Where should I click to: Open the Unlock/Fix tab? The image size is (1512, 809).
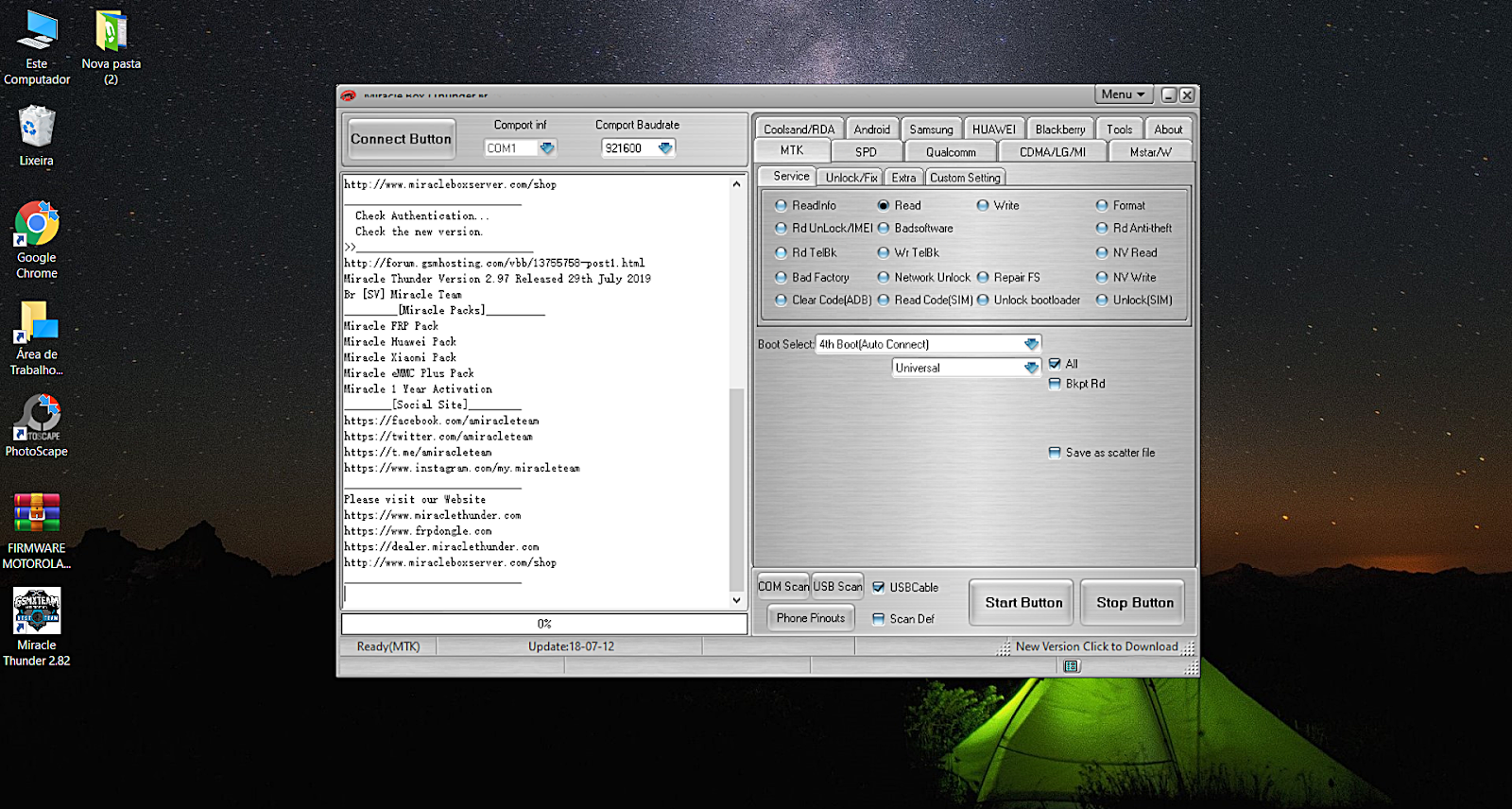850,178
